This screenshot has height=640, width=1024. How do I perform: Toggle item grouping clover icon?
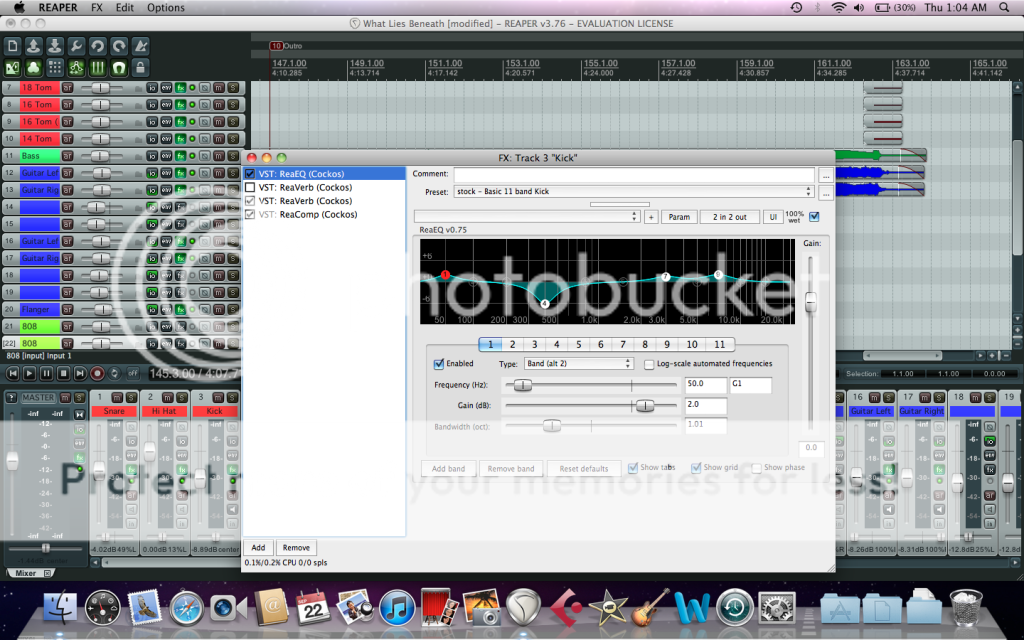pos(34,67)
